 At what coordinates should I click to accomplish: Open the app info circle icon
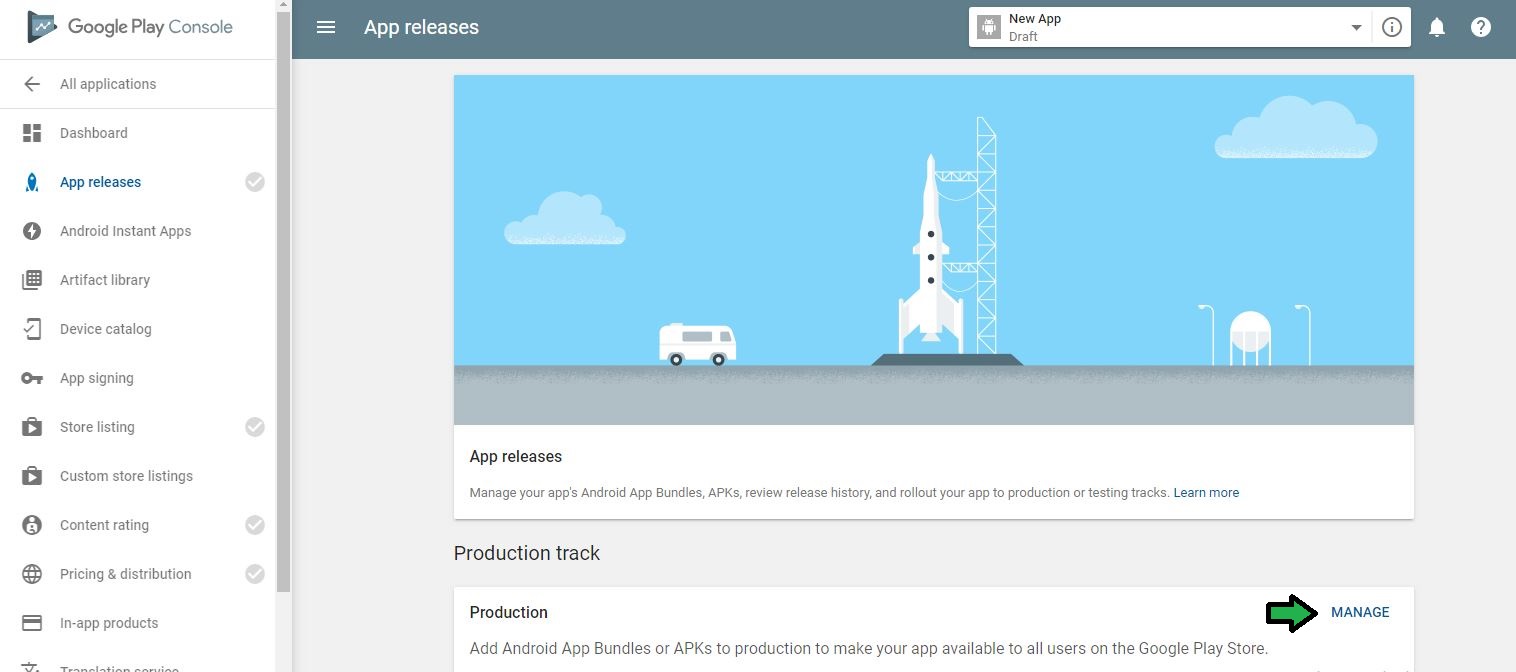1392,27
